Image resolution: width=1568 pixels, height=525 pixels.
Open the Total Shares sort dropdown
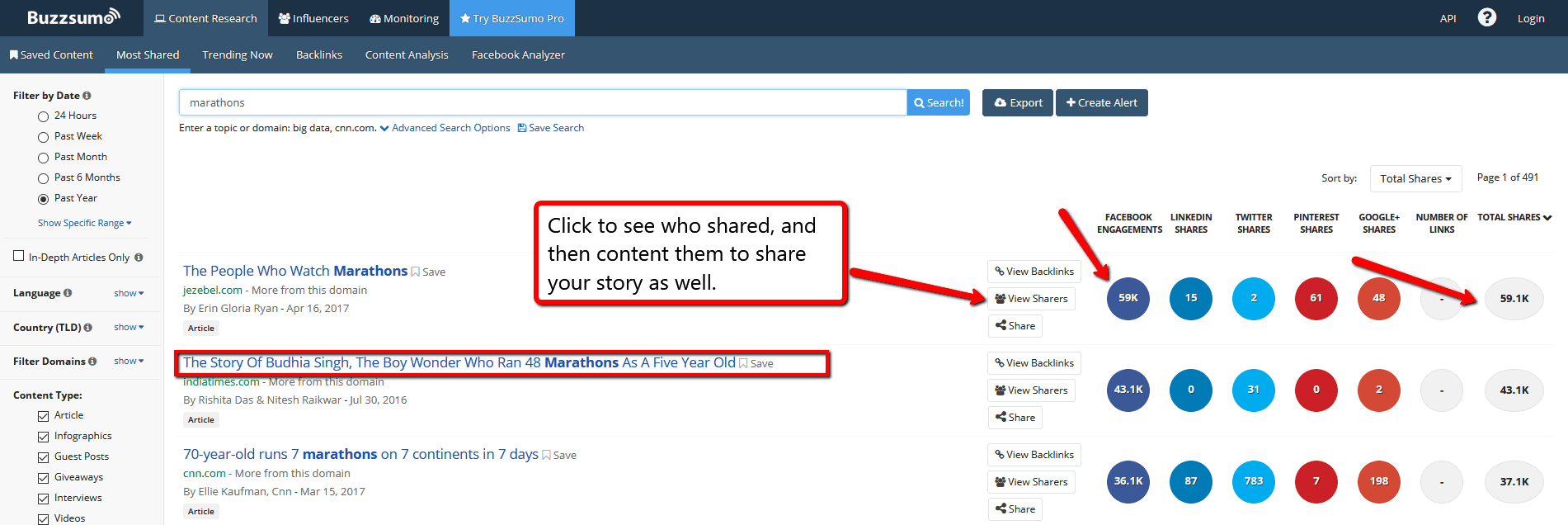1415,178
